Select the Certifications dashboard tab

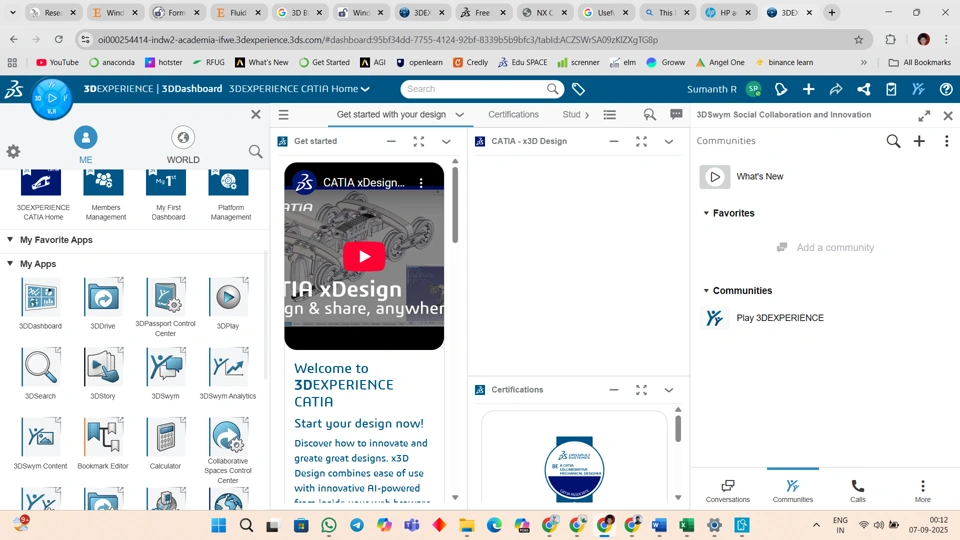tap(513, 114)
